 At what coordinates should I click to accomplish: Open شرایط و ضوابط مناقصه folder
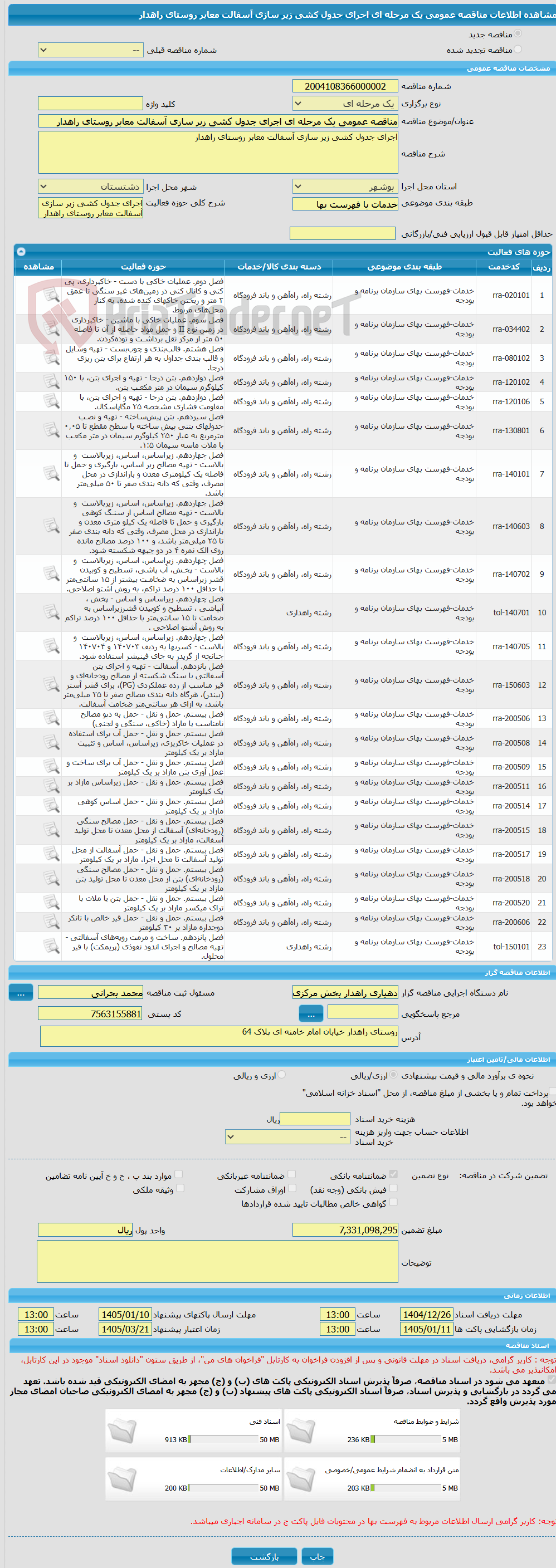[x=301, y=1431]
